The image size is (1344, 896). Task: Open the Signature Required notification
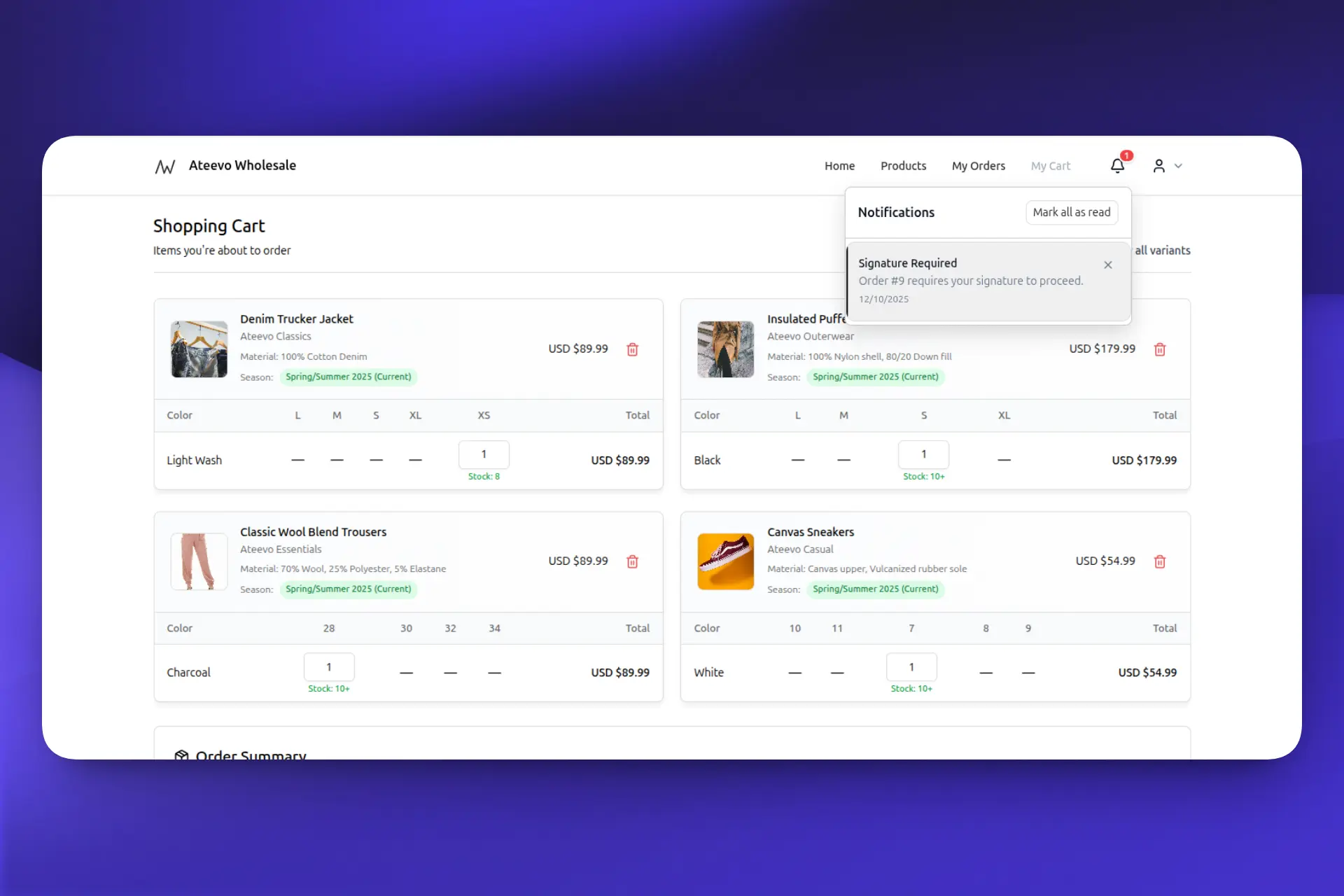point(988,281)
